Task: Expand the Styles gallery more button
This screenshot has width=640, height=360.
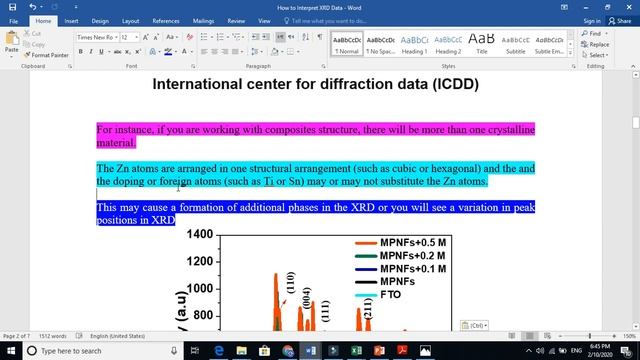Action: click(x=571, y=53)
